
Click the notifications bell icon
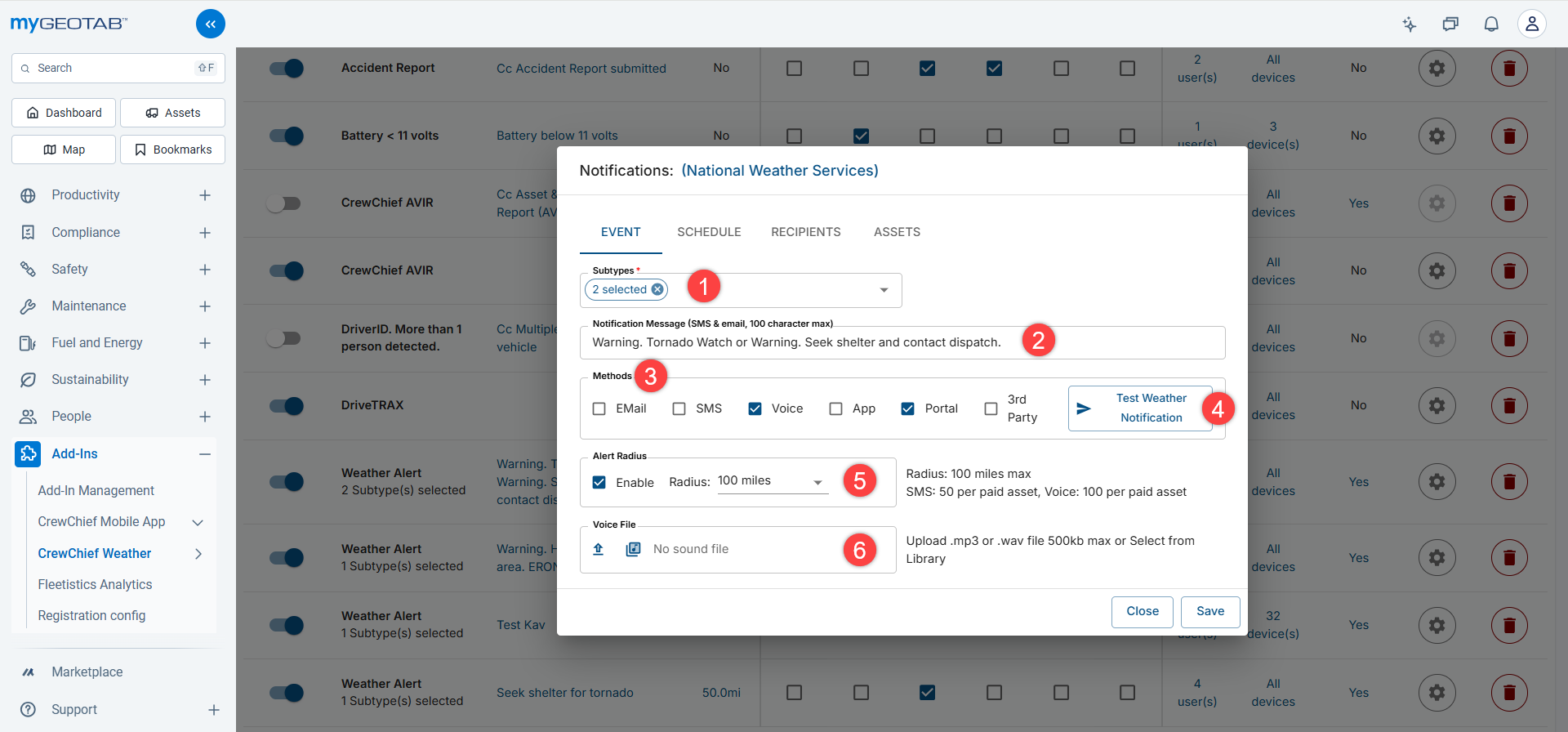1490,24
